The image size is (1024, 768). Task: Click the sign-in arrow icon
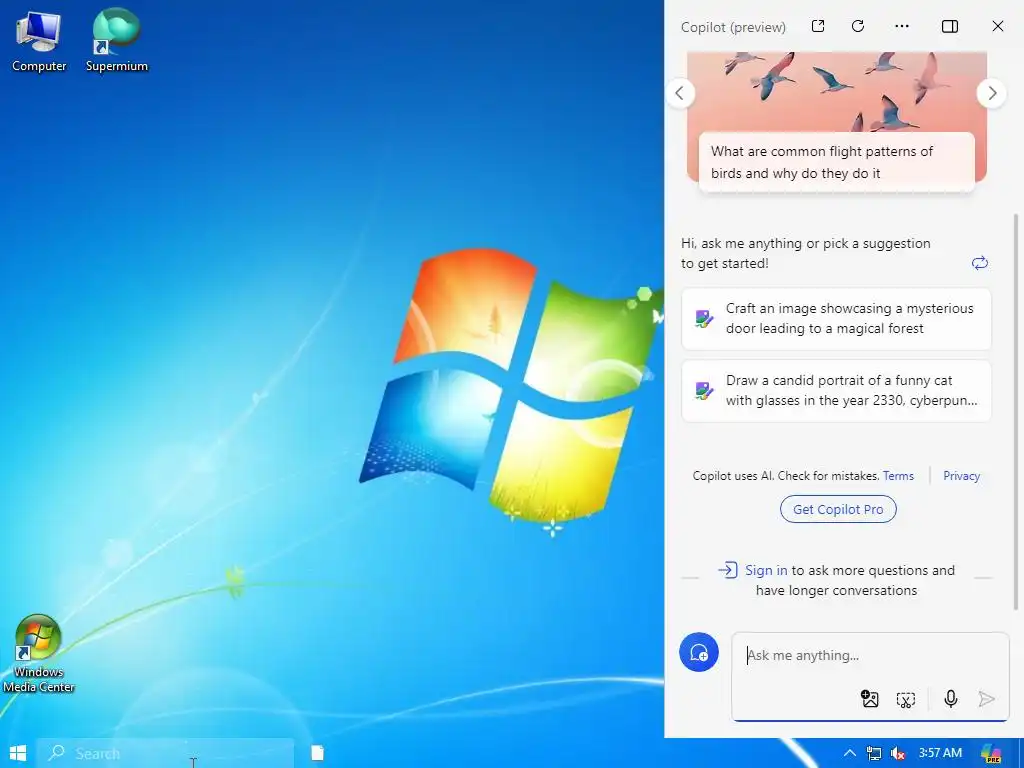tap(728, 570)
